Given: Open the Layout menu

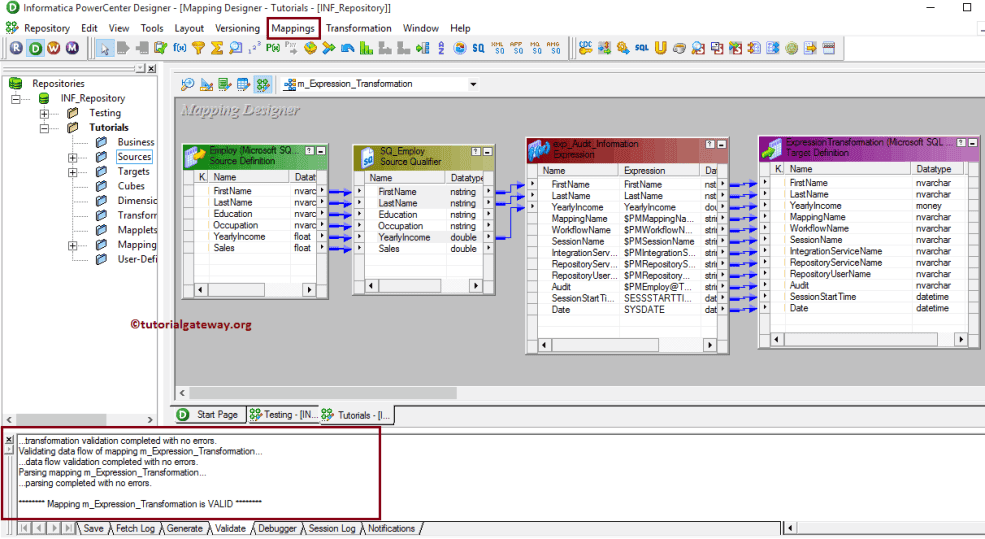Looking at the screenshot, I should point(189,28).
